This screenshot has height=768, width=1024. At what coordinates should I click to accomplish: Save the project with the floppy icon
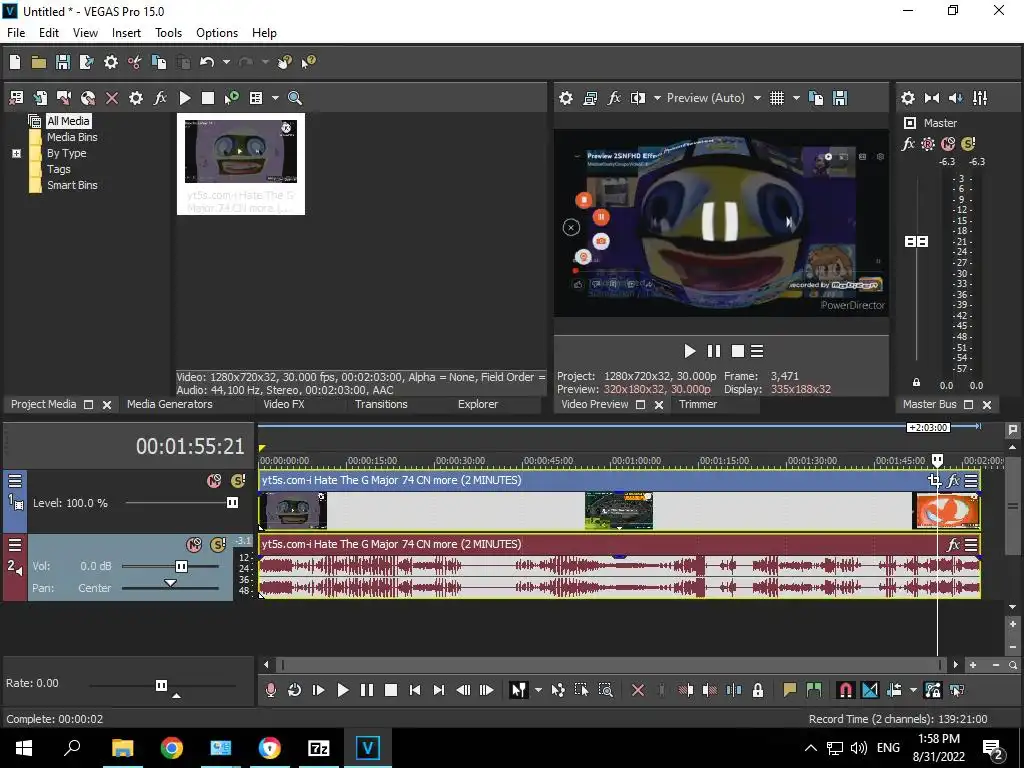tap(63, 62)
